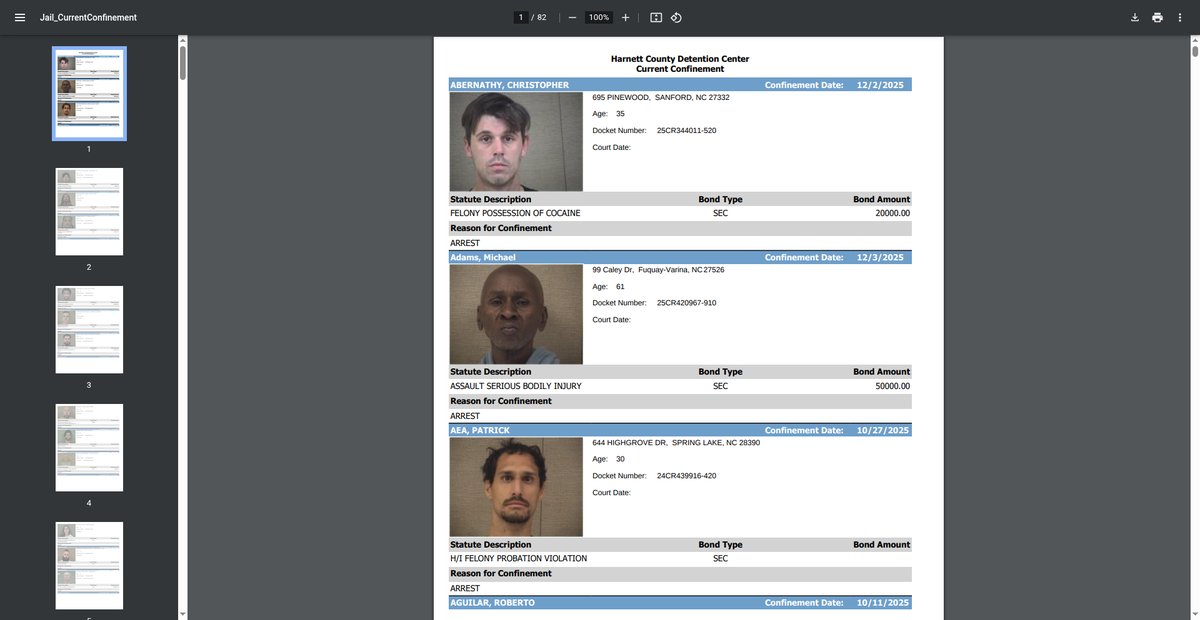Select page 1 thumbnail
The height and width of the screenshot is (620, 1200).
click(x=89, y=93)
